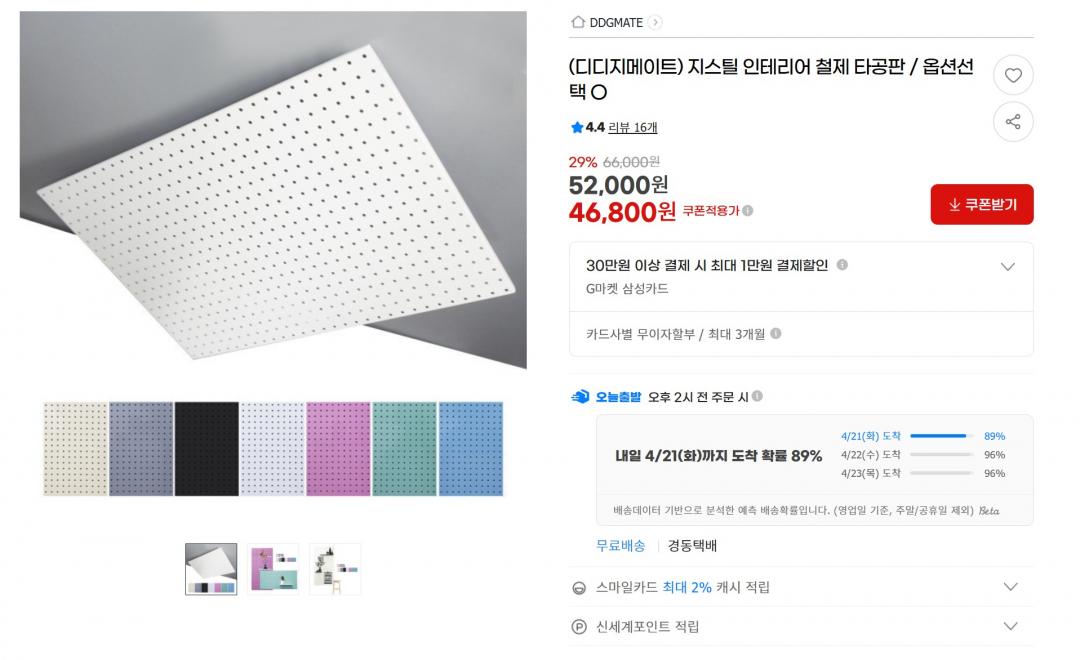This screenshot has height=660, width=1080.
Task: Expand the 신세계포인트 적립 row
Action: 1010,627
